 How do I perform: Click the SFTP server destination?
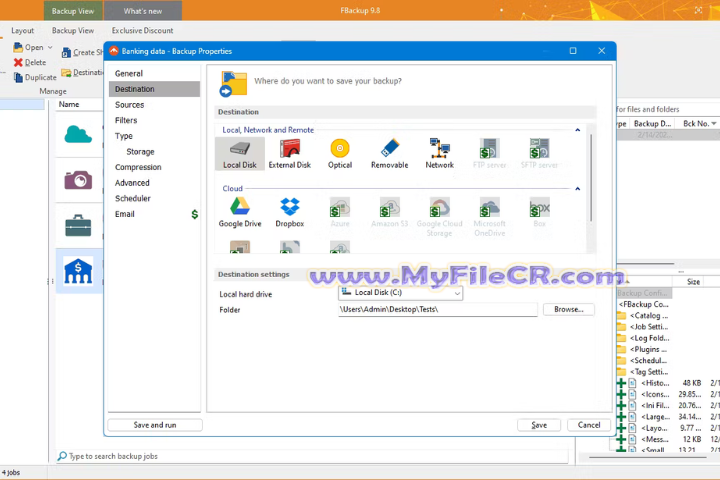[x=539, y=154]
